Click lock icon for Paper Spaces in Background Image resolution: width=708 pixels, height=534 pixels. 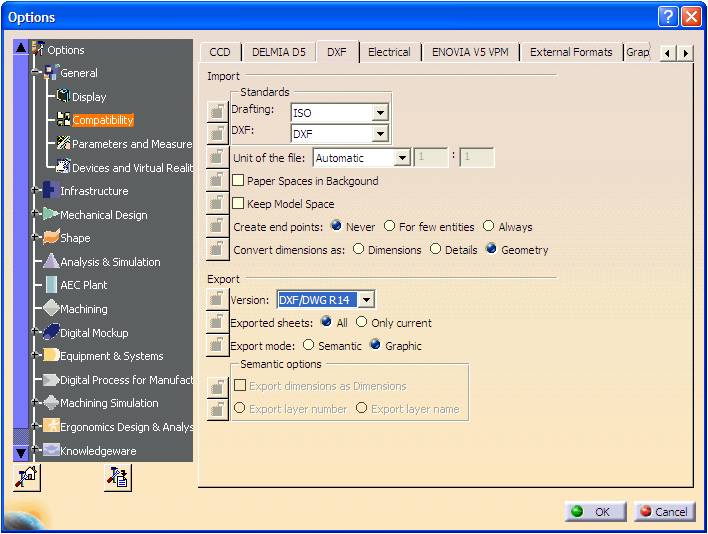pyautogui.click(x=217, y=180)
